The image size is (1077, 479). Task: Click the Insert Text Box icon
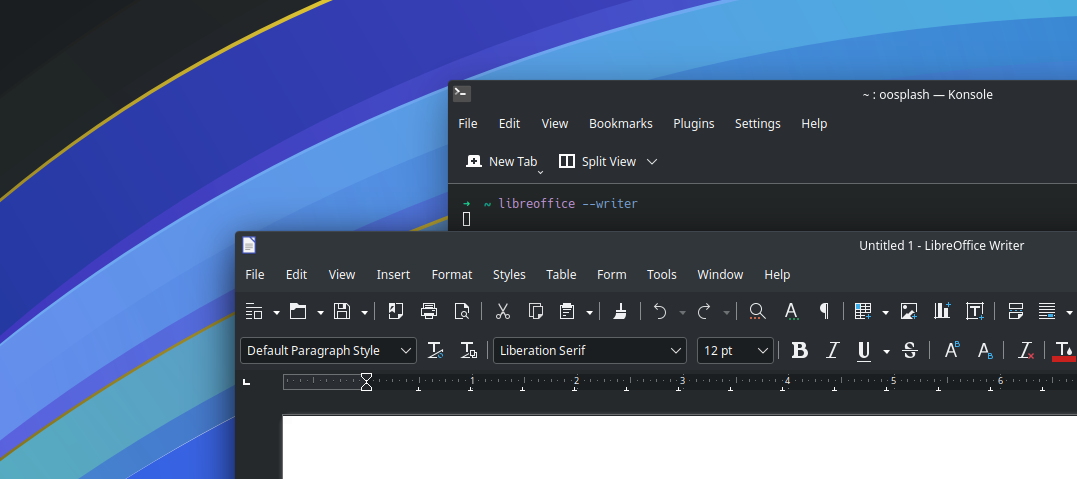coord(975,311)
